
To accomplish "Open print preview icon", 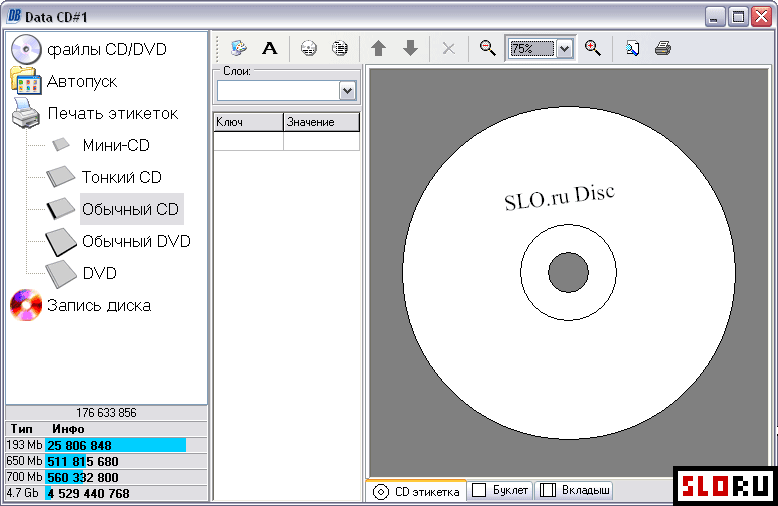I will [632, 48].
